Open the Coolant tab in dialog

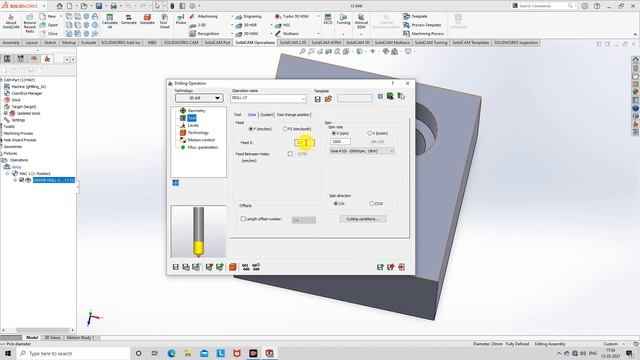pos(267,115)
